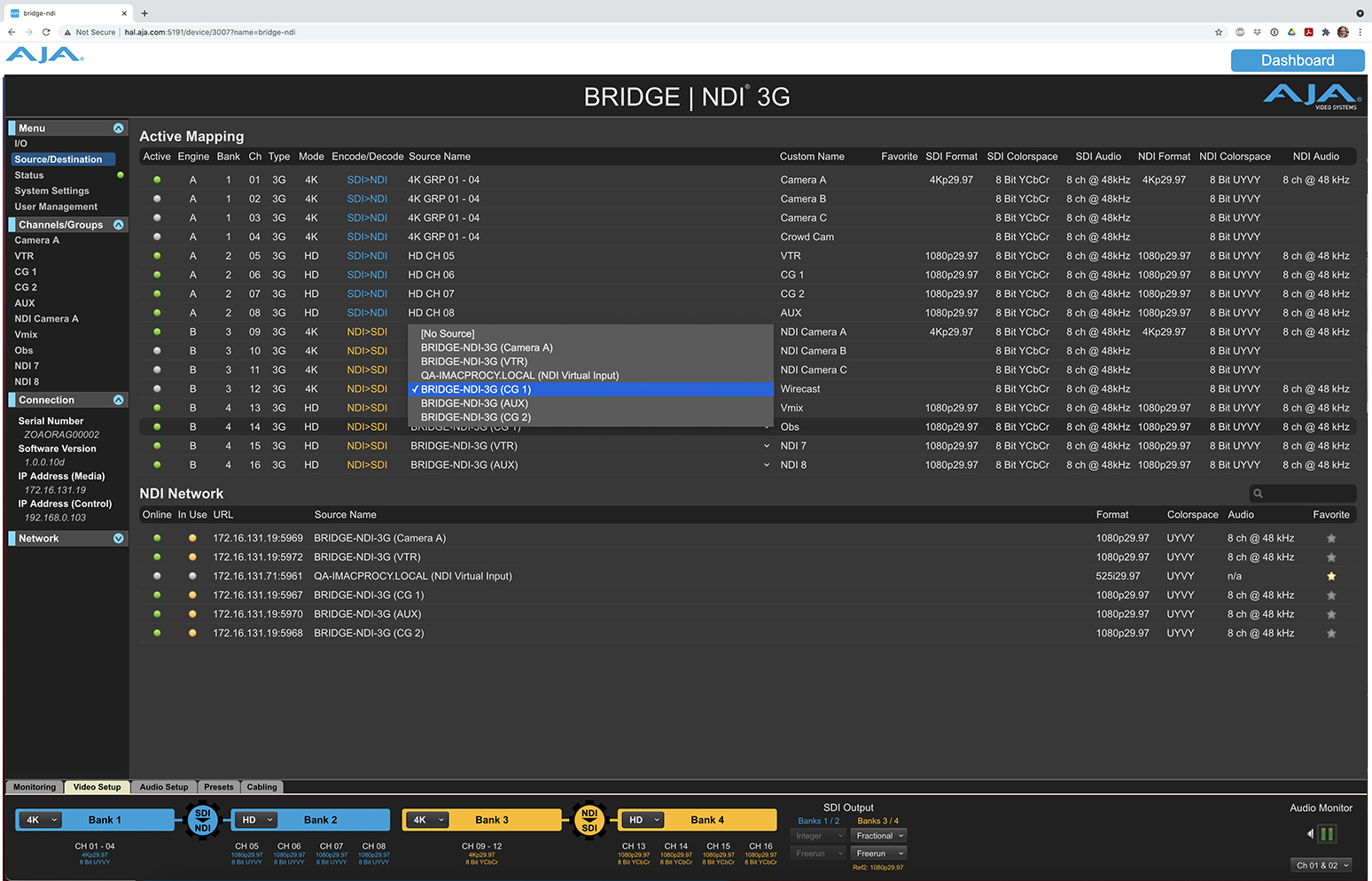1372x881 pixels.
Task: Favorite the QA-IMACPROCY.LOCAL source star
Action: coord(1330,576)
